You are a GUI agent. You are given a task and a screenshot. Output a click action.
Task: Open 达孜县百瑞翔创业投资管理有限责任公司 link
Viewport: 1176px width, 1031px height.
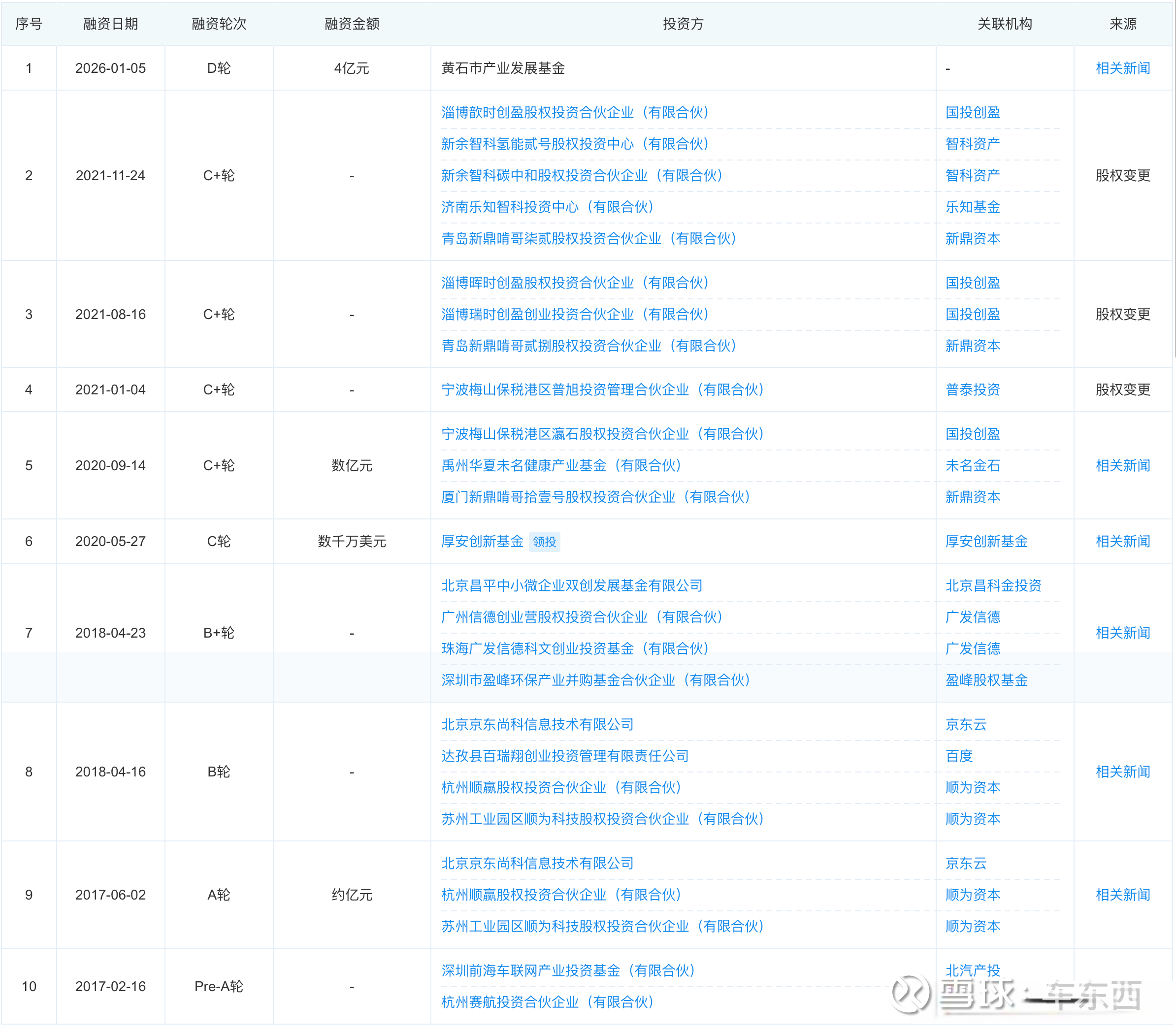(x=564, y=756)
